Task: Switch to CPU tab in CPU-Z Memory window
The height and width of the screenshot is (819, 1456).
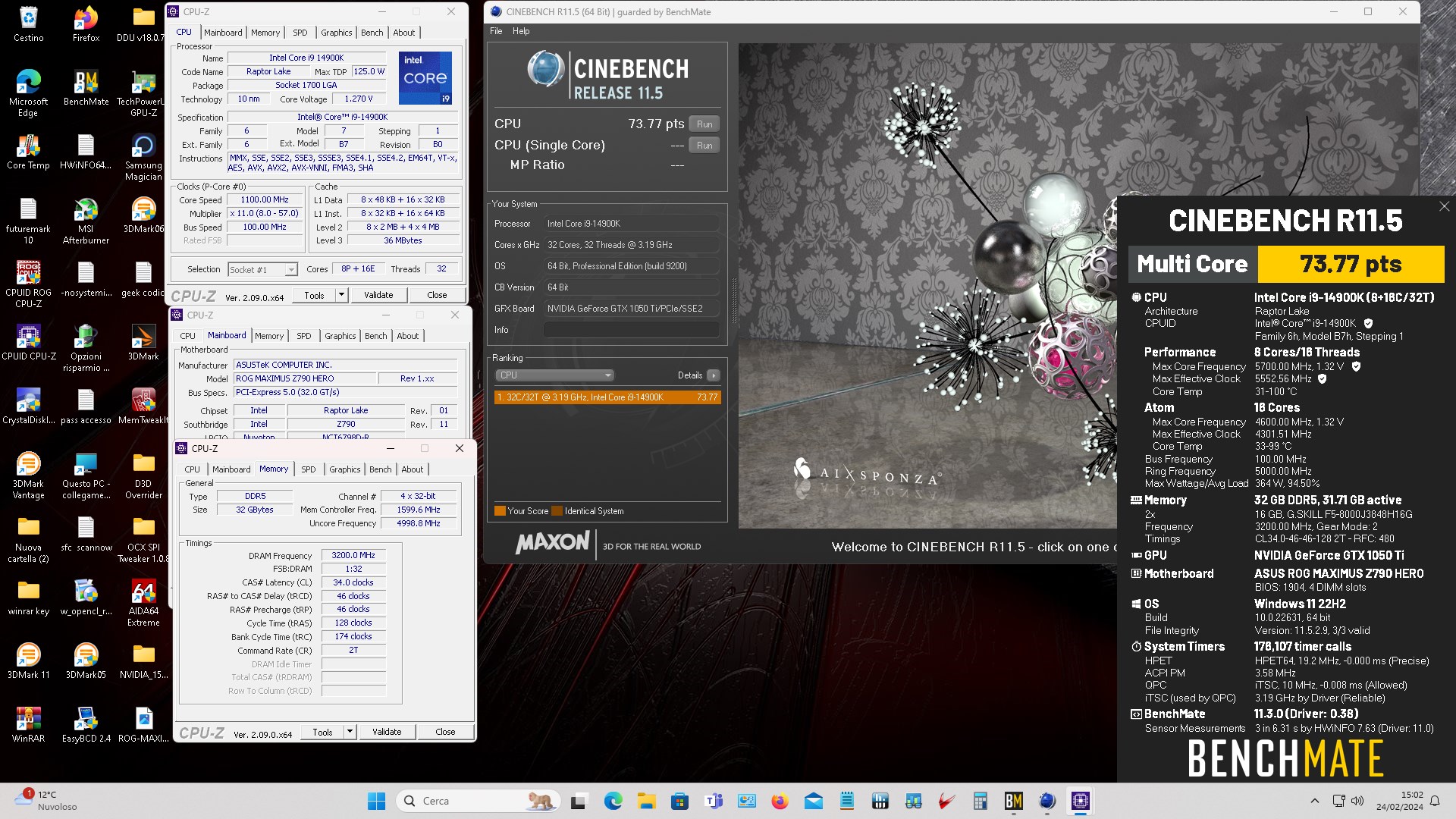Action: [x=193, y=469]
